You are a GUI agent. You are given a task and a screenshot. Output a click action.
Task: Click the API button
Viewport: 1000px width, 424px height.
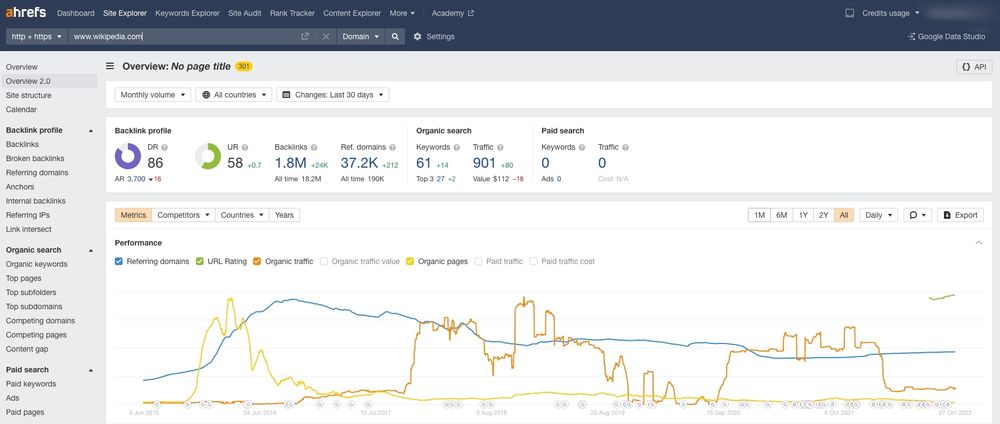974,66
